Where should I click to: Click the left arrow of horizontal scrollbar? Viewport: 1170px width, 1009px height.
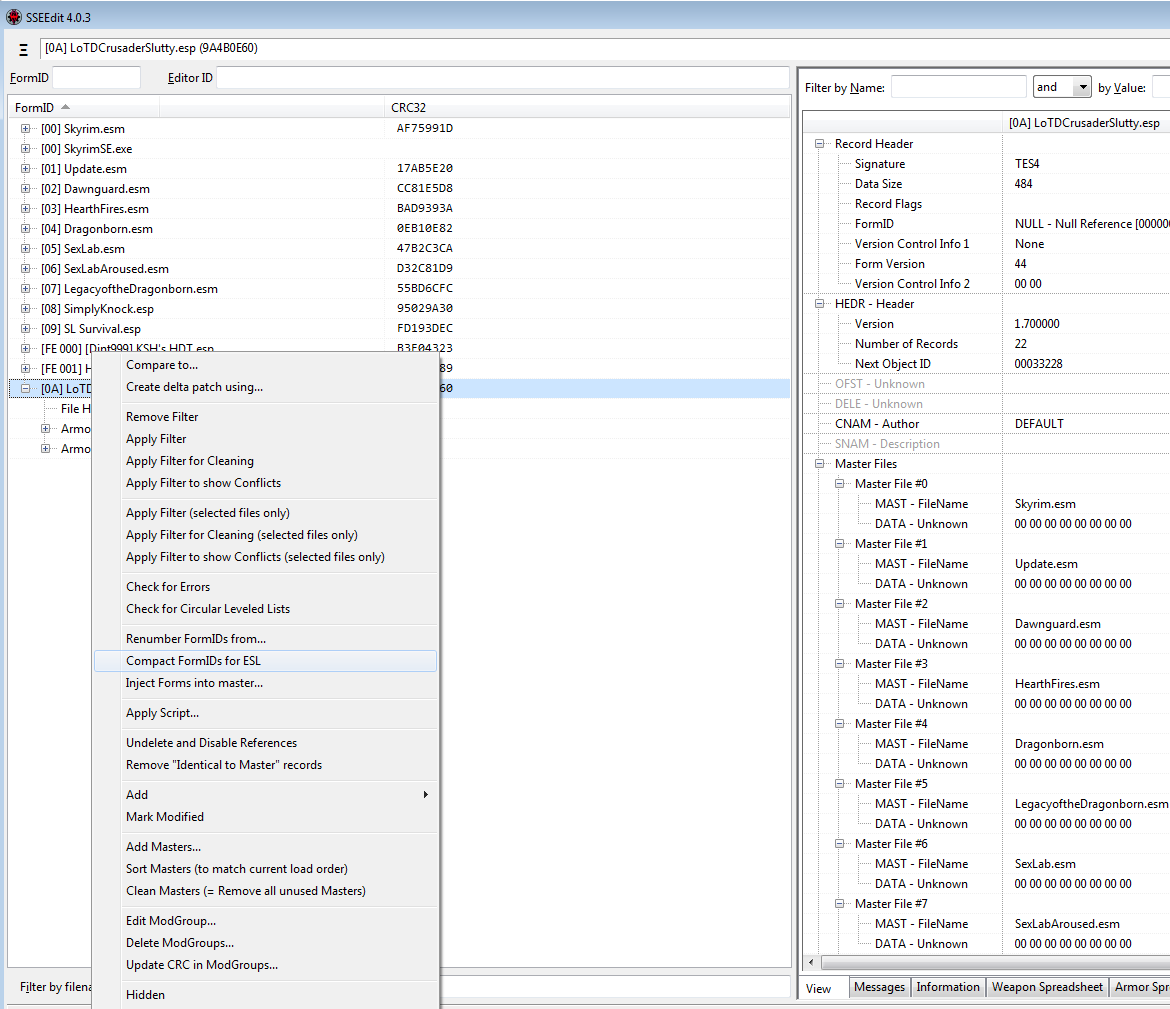811,962
